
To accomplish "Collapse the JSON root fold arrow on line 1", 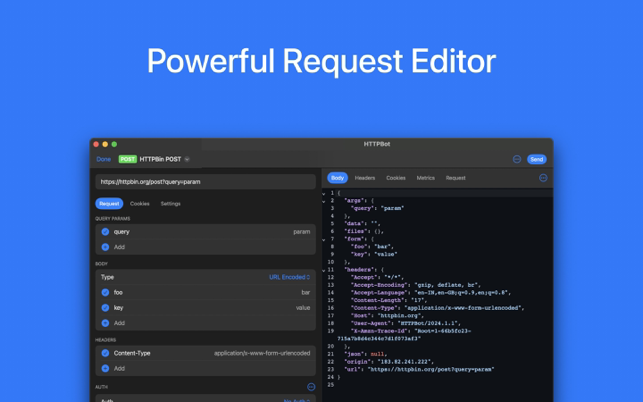I will (x=324, y=194).
